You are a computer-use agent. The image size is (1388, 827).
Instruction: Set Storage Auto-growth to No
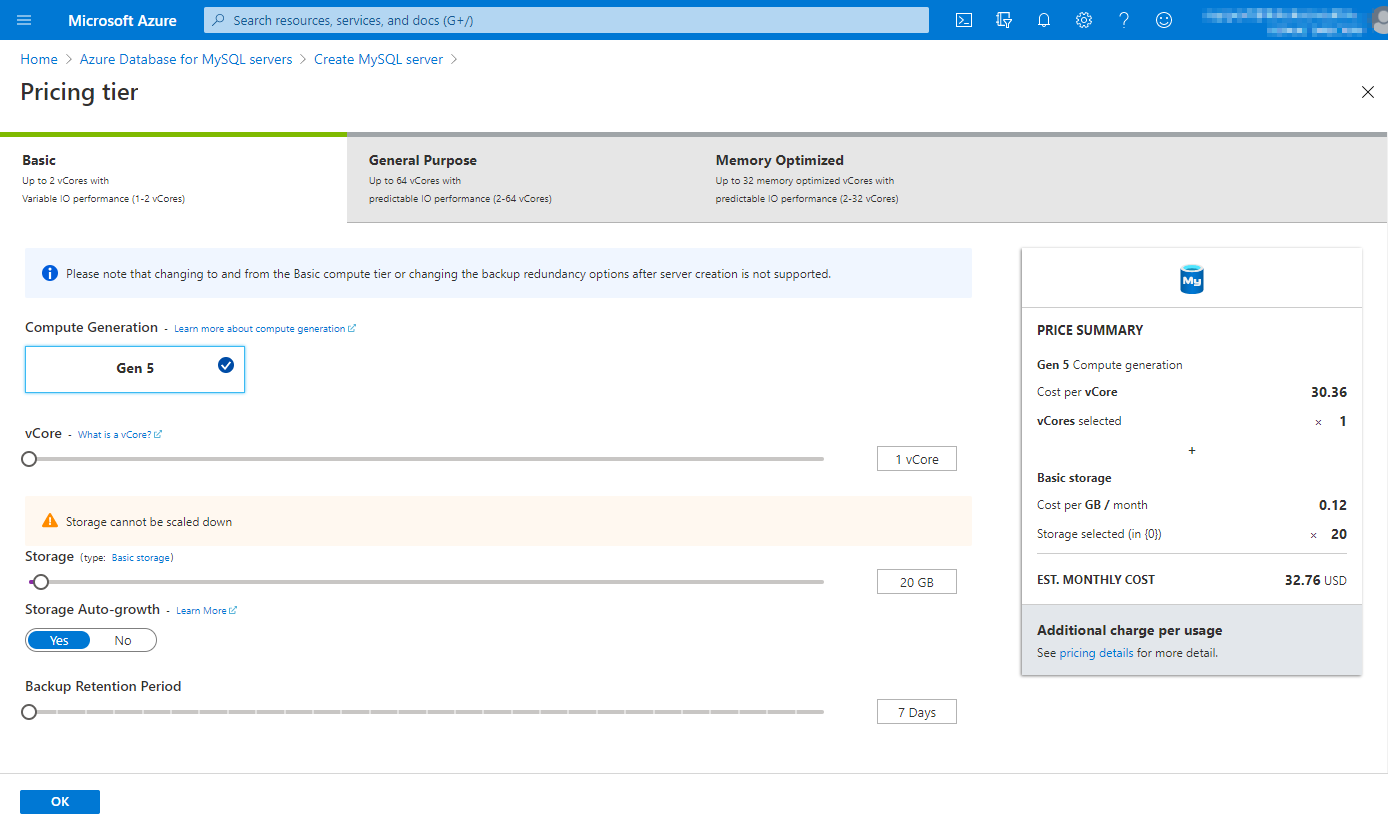pos(123,640)
